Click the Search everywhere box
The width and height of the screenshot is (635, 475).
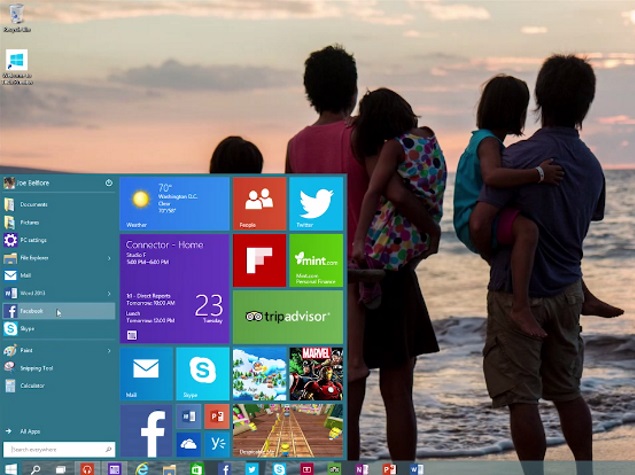pos(58,450)
